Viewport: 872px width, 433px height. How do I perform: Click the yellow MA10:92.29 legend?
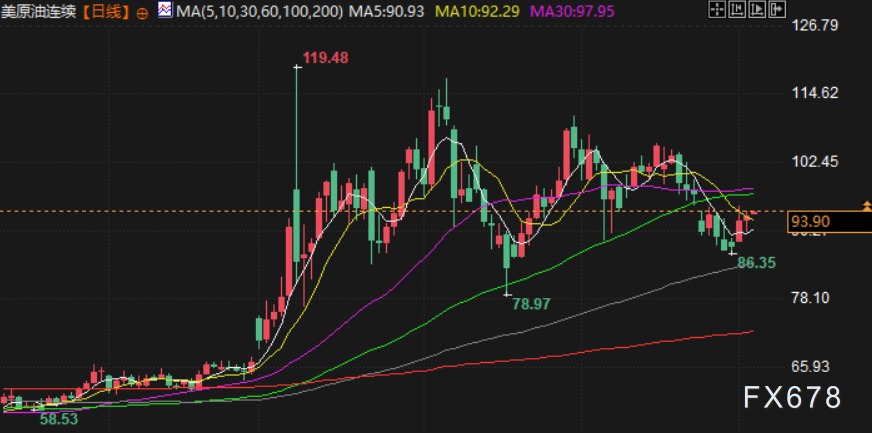478,11
